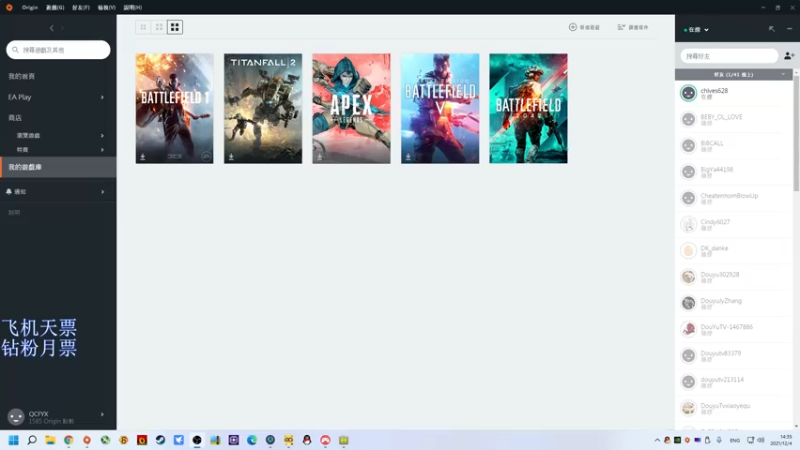Go forward with the right navigation arrow
Screen dimensions: 800x450
[62, 28]
